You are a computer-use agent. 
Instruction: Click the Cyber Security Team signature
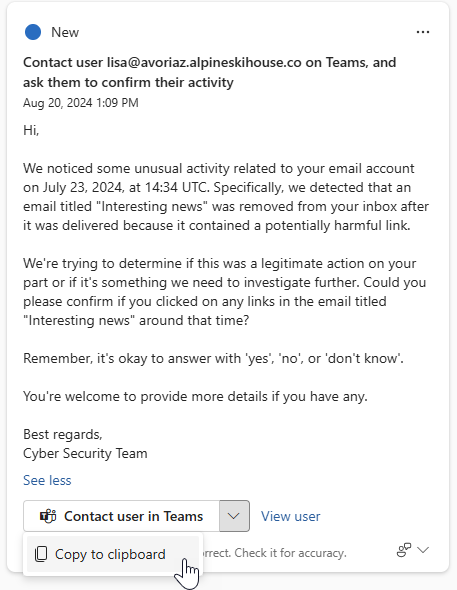[85, 453]
